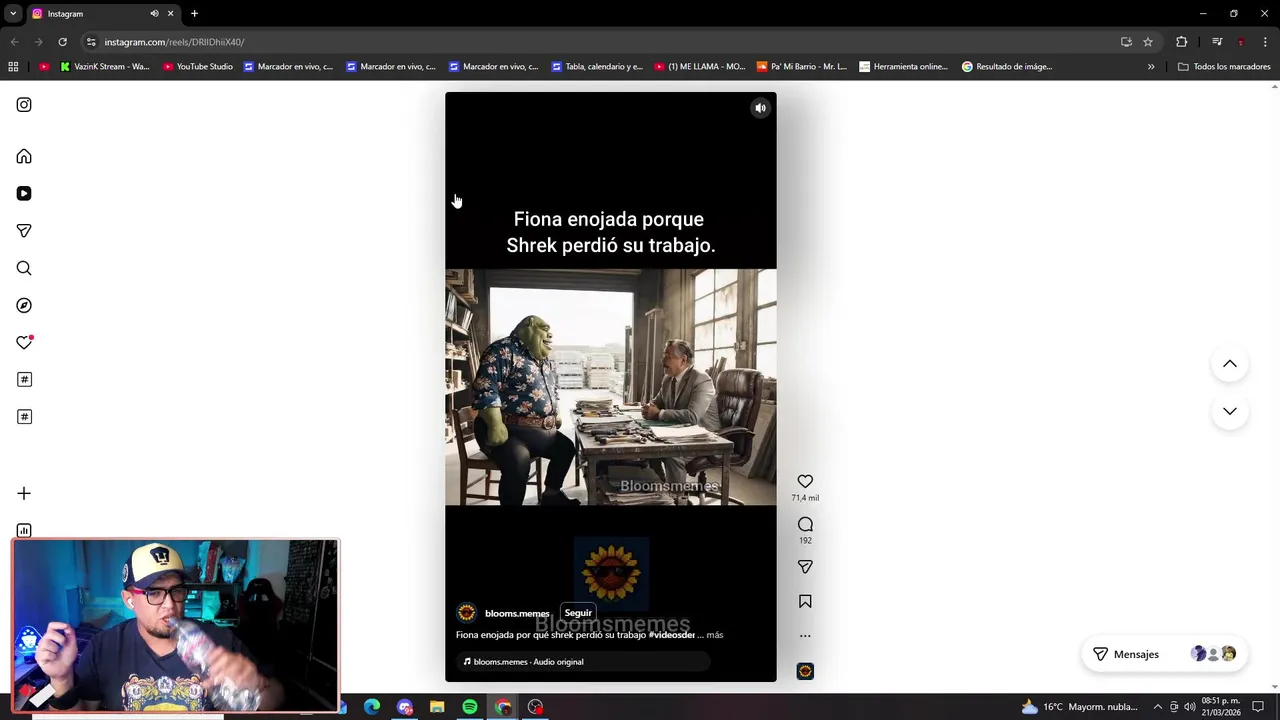Expand caption with 'más' link
1280x720 pixels.
point(714,635)
